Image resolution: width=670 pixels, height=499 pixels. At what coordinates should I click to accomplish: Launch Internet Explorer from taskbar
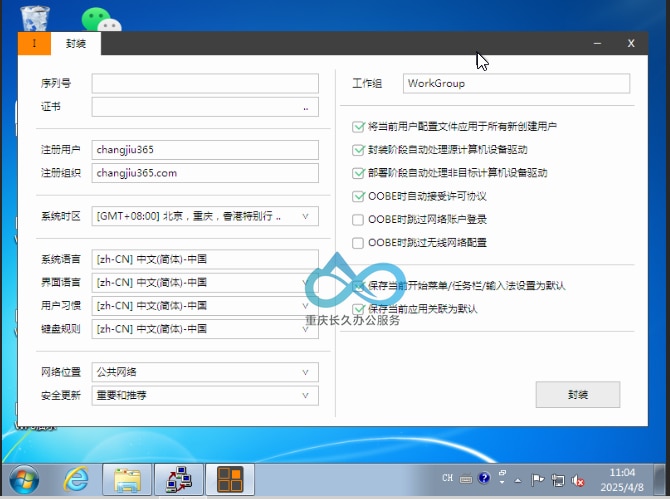76,479
